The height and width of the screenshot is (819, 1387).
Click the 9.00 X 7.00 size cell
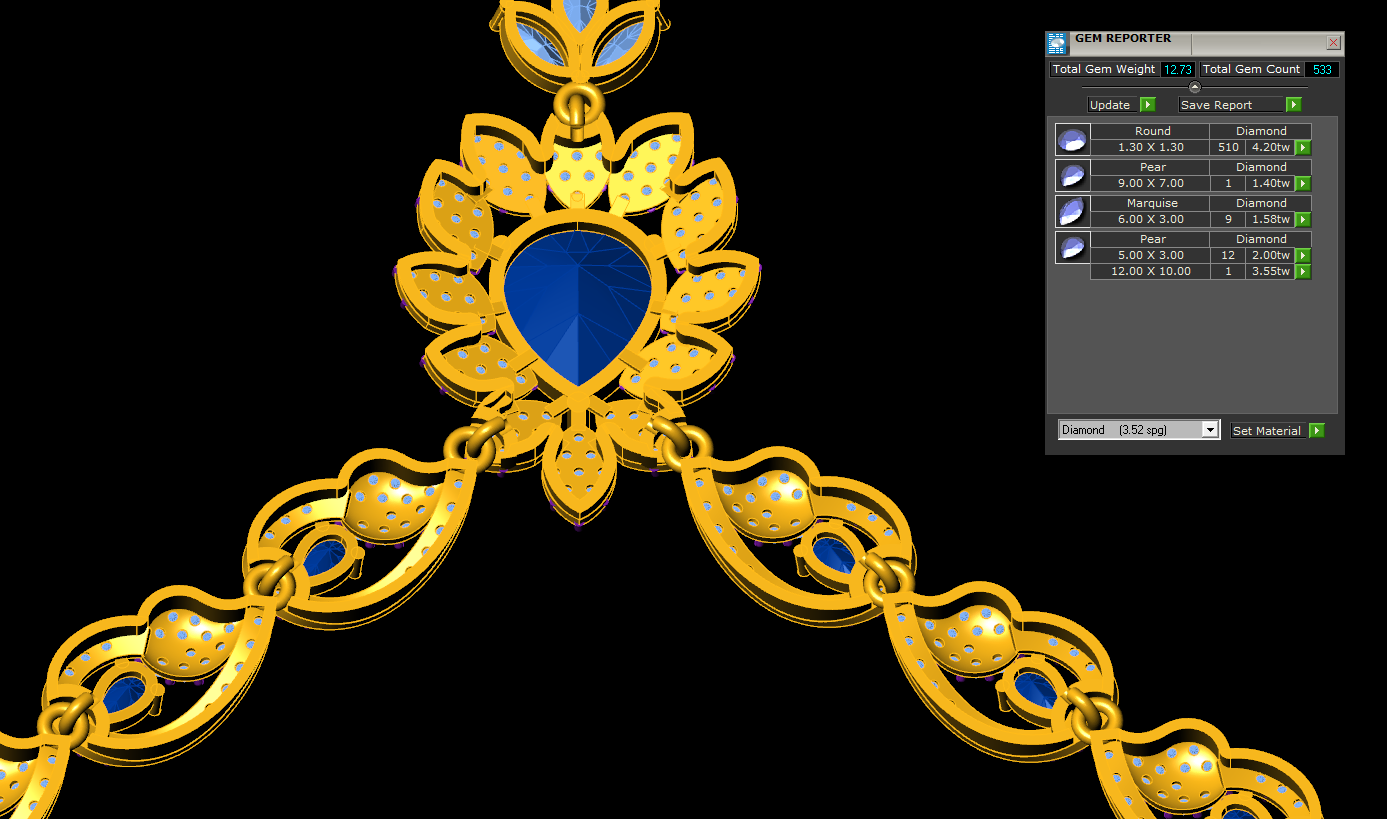tap(1150, 184)
